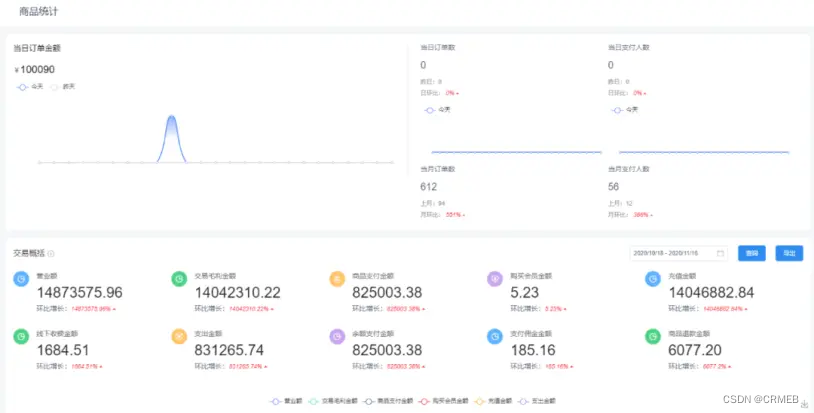Toggle 昨天 legend in 当日订单金额 chart
This screenshot has width=814, height=413.
pyautogui.click(x=62, y=87)
